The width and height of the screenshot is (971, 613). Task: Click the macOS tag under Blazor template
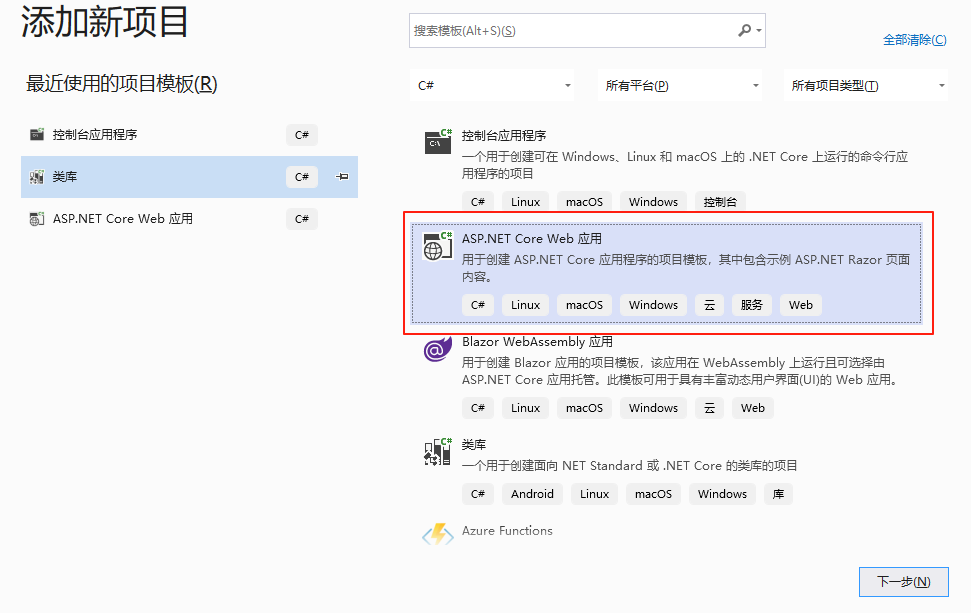(584, 408)
